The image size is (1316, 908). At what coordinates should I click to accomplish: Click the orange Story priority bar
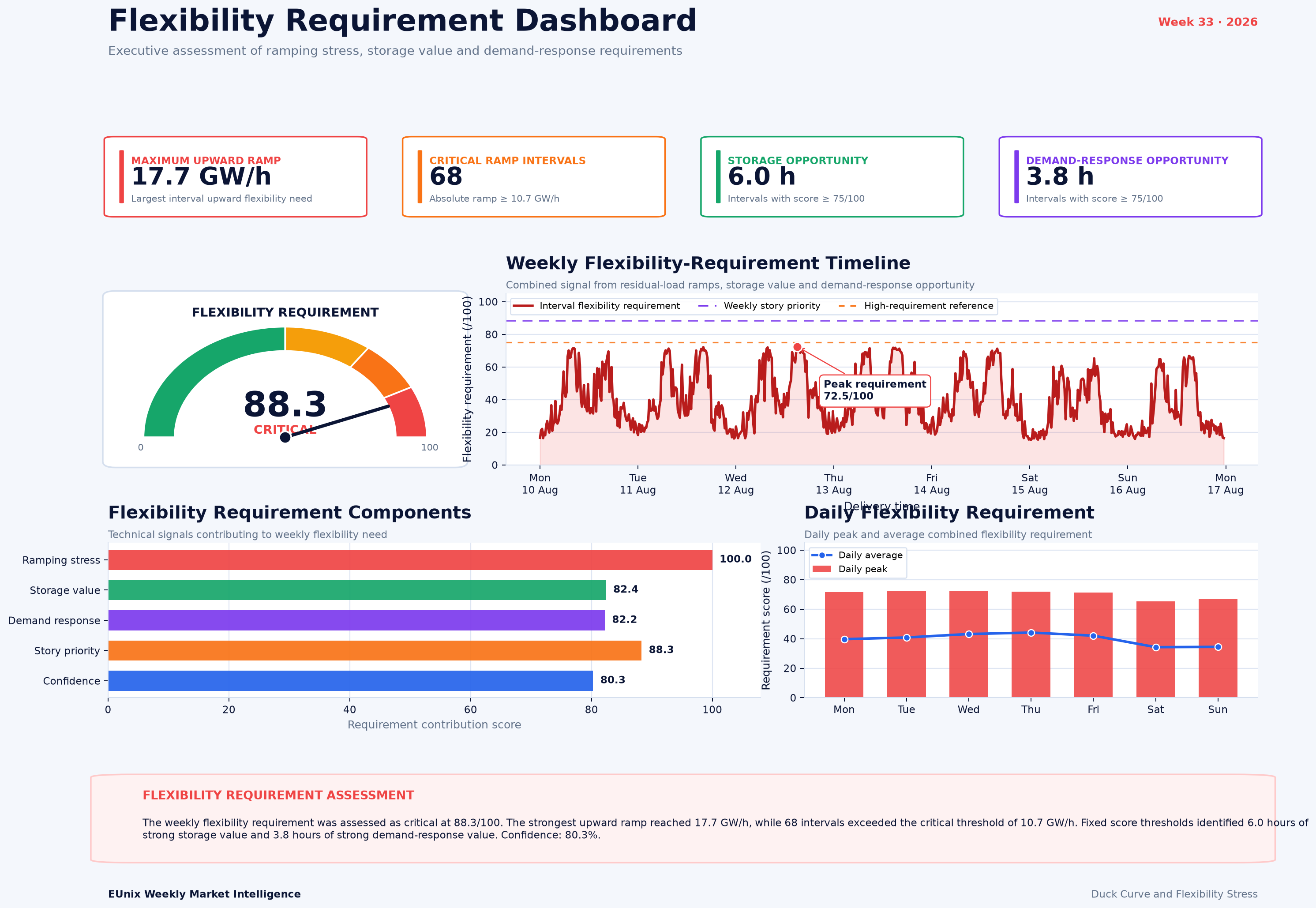coord(375,650)
